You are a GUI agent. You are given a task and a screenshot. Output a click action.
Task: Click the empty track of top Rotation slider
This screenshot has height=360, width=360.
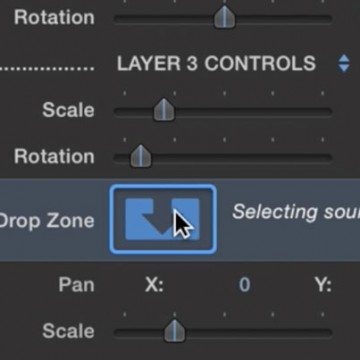(x=283, y=19)
